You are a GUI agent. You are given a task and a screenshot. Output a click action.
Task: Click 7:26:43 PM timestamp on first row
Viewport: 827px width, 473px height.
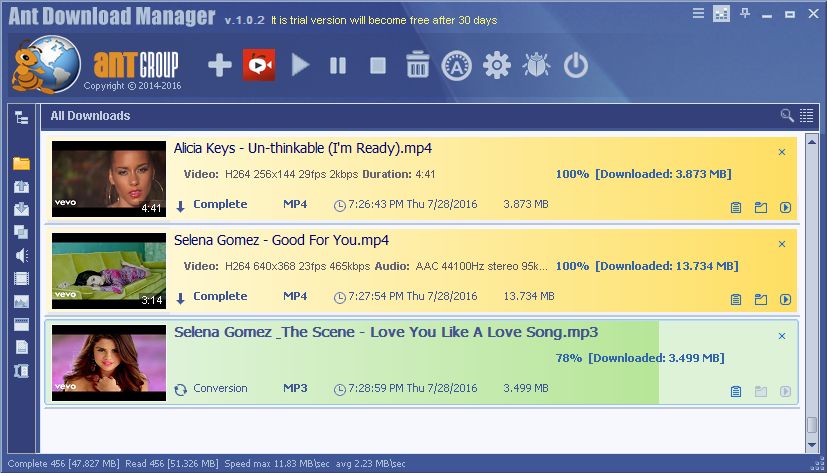pos(412,204)
